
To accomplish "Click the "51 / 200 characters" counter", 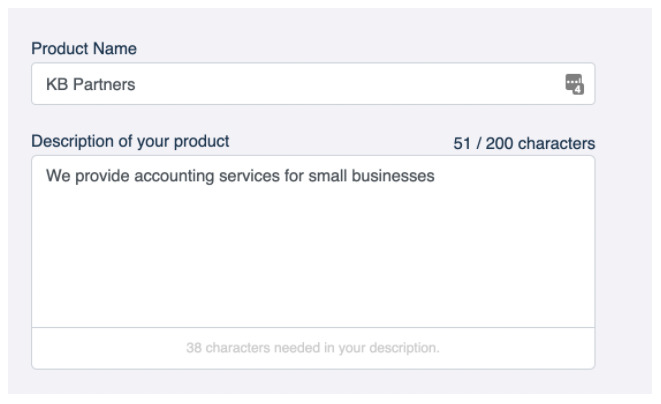I will [524, 143].
